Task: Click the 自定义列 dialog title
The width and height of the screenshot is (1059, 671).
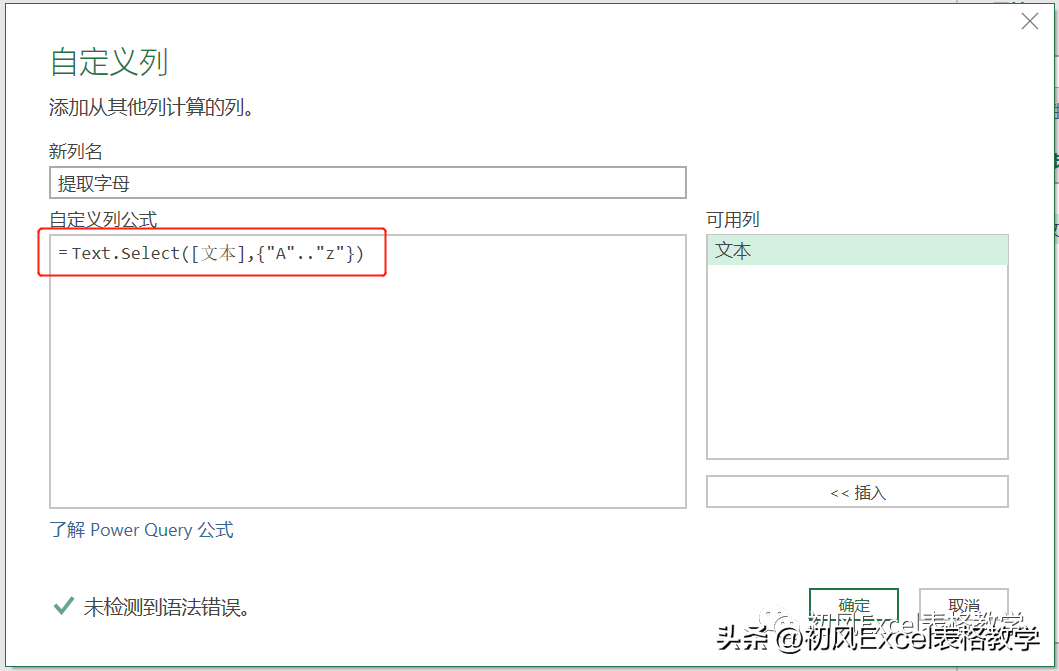Action: 109,62
